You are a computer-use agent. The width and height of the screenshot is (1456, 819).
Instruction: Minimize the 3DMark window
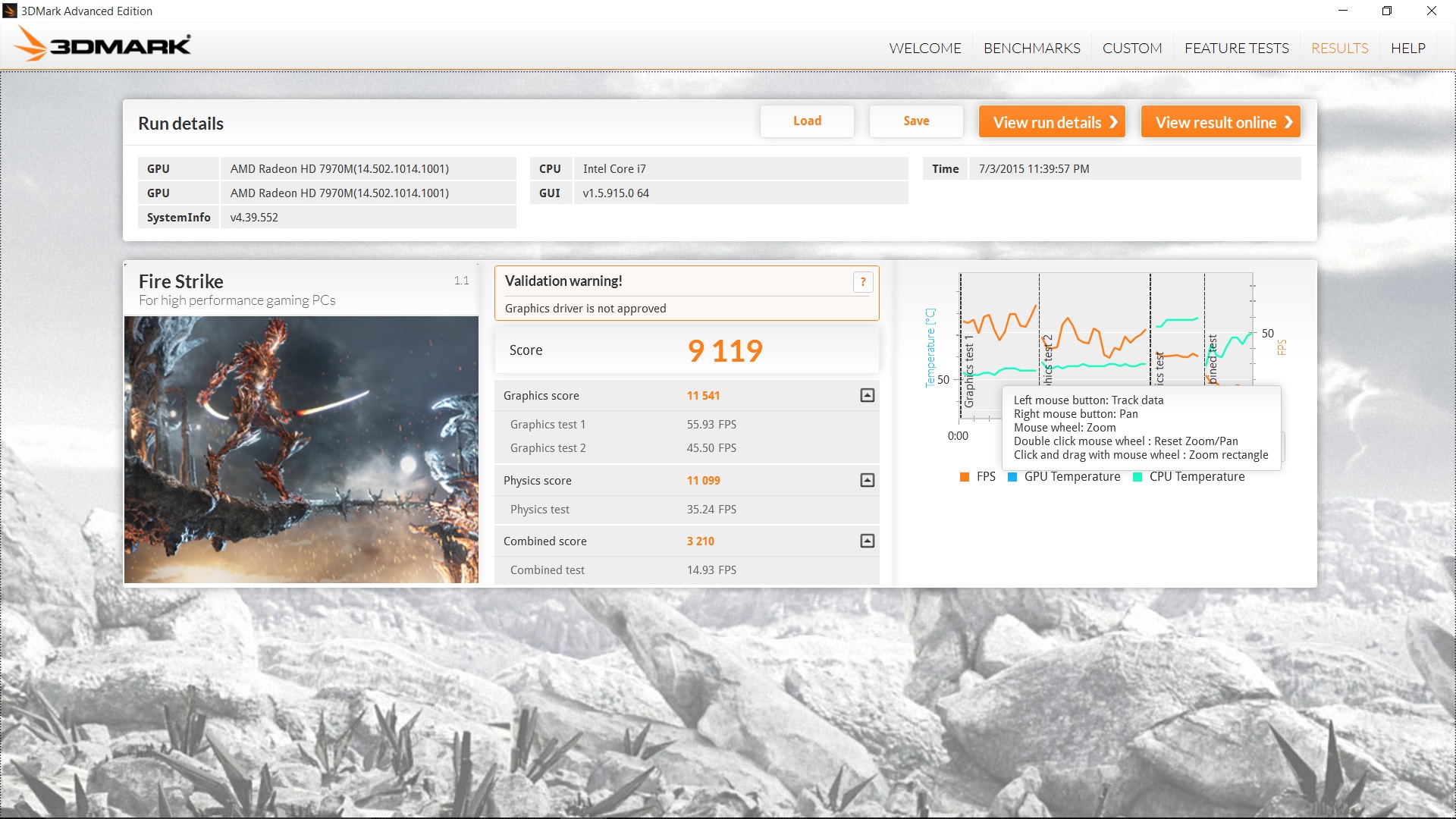[x=1343, y=11]
